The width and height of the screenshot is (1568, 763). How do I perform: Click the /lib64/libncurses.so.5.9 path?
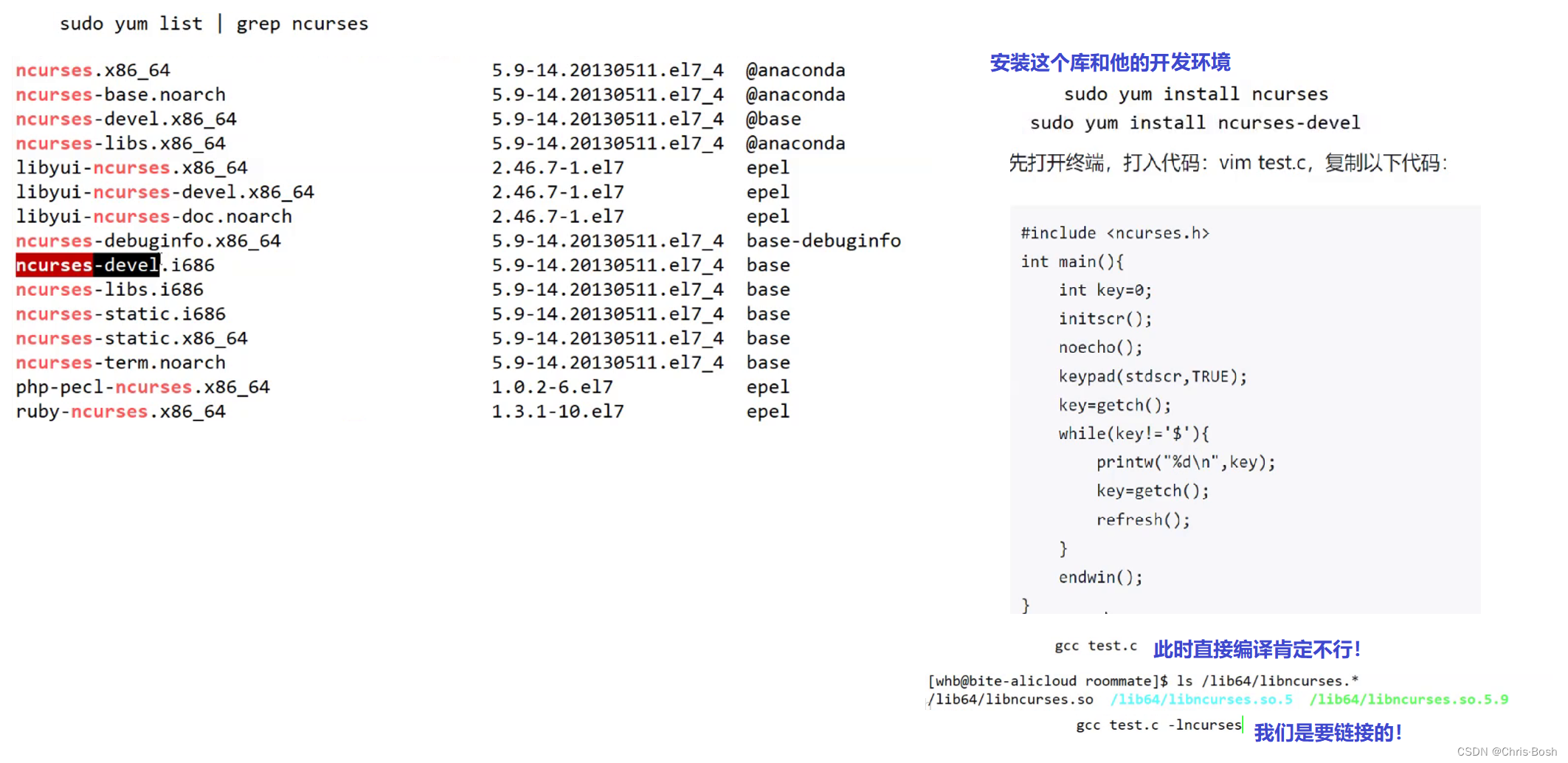click(x=1409, y=700)
